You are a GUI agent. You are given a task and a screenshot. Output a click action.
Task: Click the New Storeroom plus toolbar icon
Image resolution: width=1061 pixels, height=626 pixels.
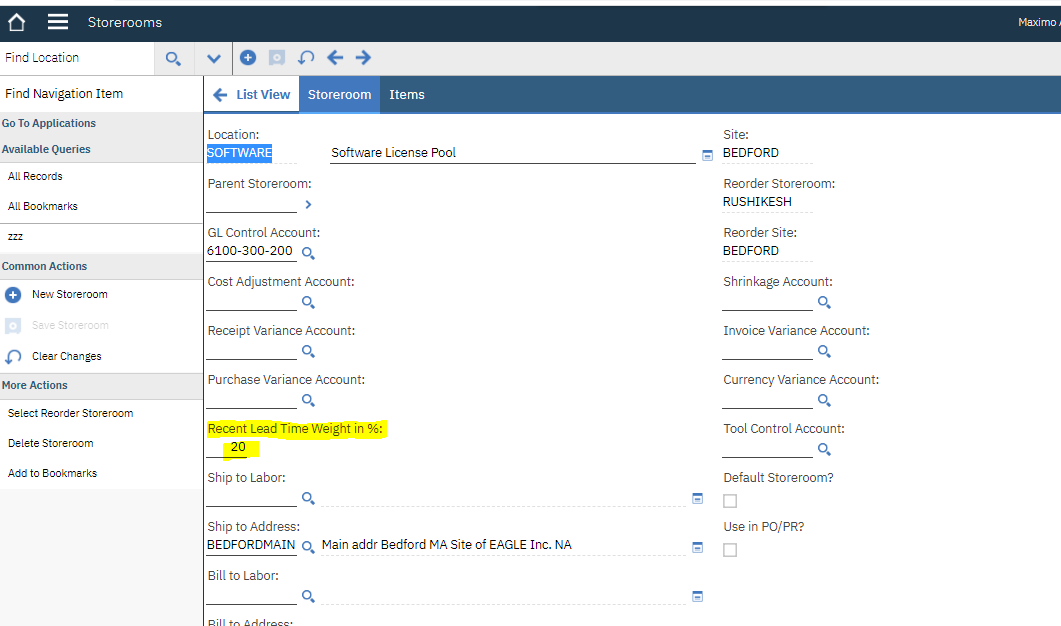click(248, 58)
